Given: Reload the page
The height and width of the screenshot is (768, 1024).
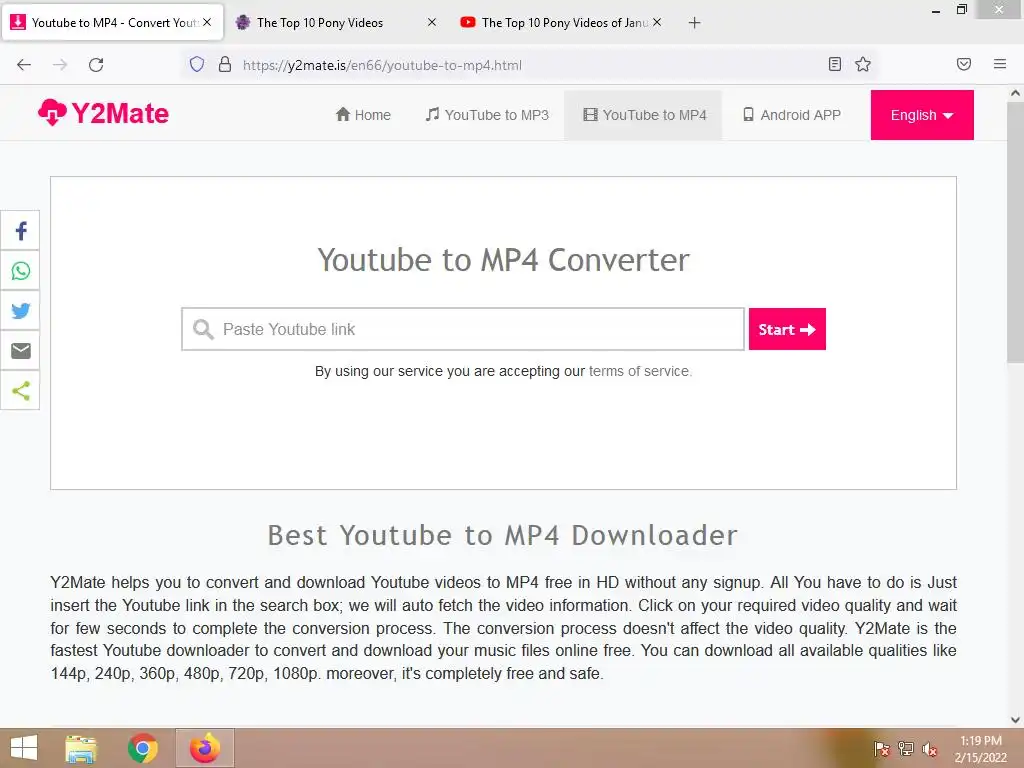Looking at the screenshot, I should point(96,65).
